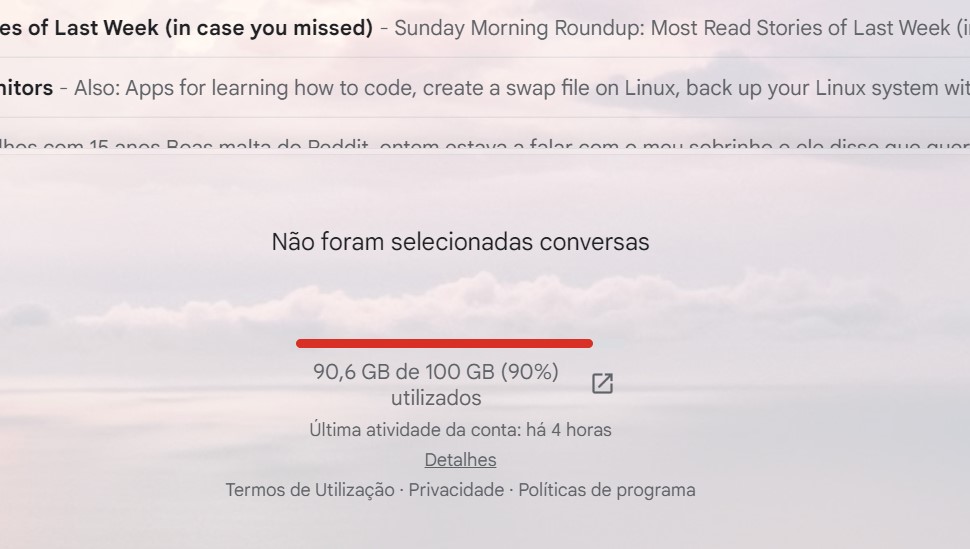
Task: Open storage management external link icon
Action: [602, 384]
